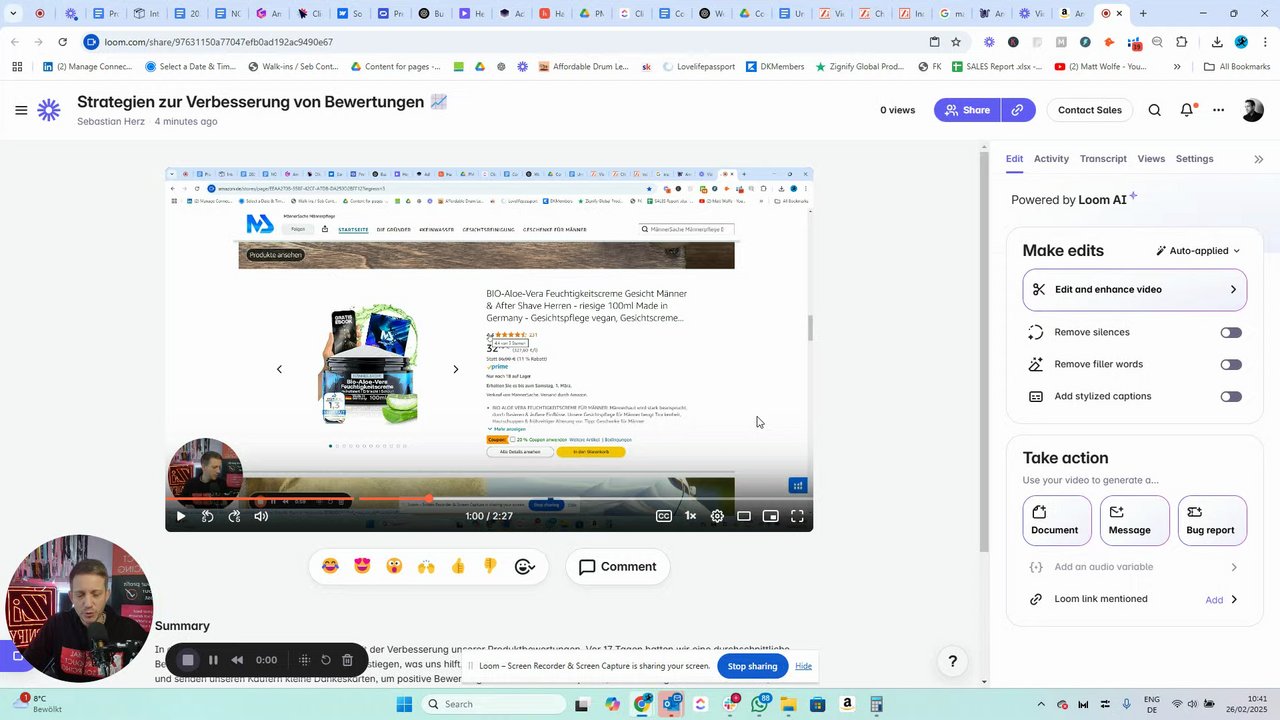The height and width of the screenshot is (720, 1280).
Task: Click the Share button
Action: (968, 110)
